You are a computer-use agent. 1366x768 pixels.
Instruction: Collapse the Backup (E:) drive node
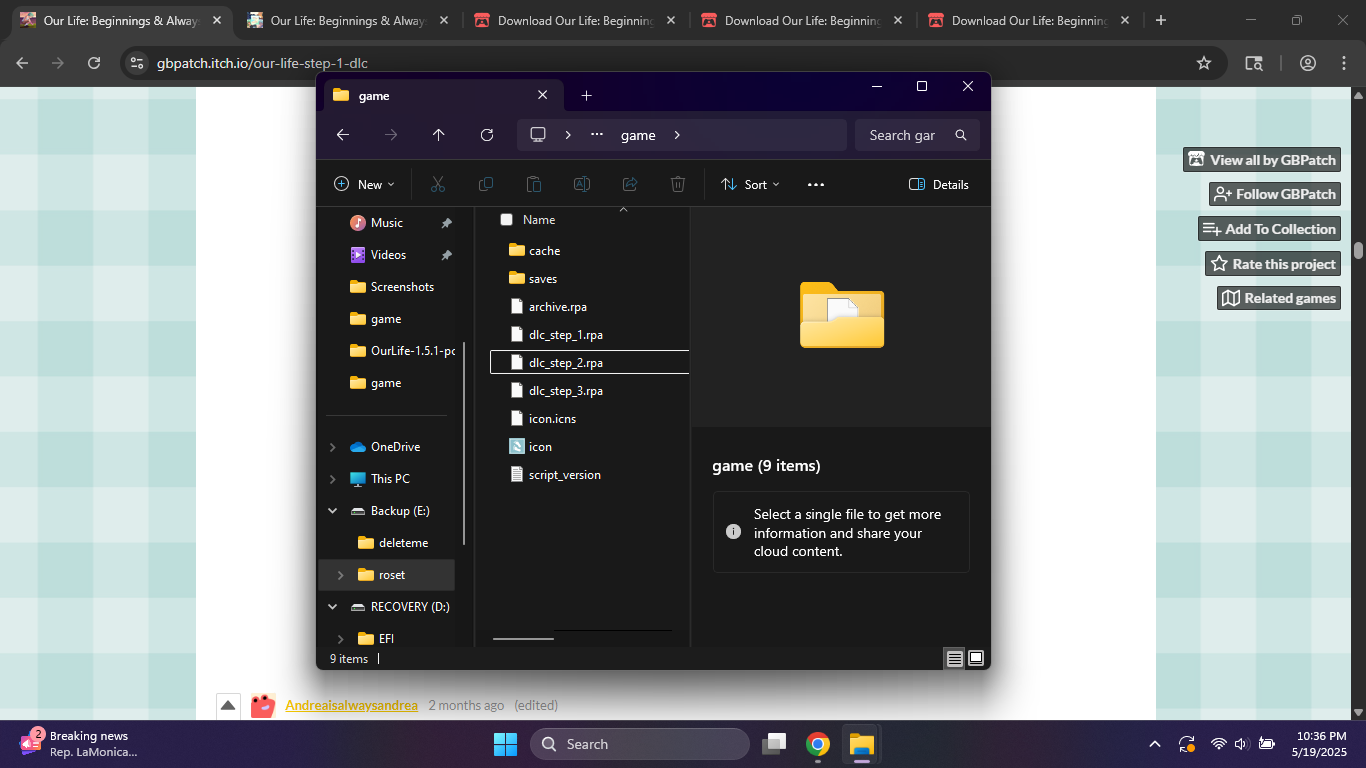pyautogui.click(x=332, y=511)
